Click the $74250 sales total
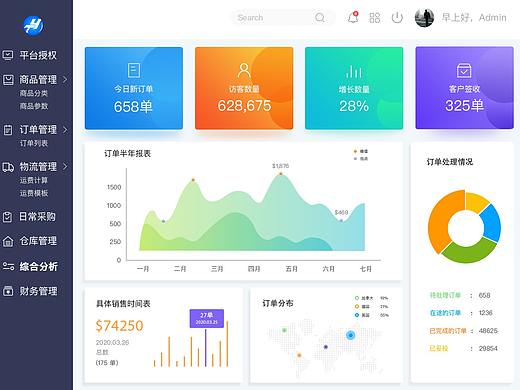Screen dimensions: 520x390 [119, 326]
